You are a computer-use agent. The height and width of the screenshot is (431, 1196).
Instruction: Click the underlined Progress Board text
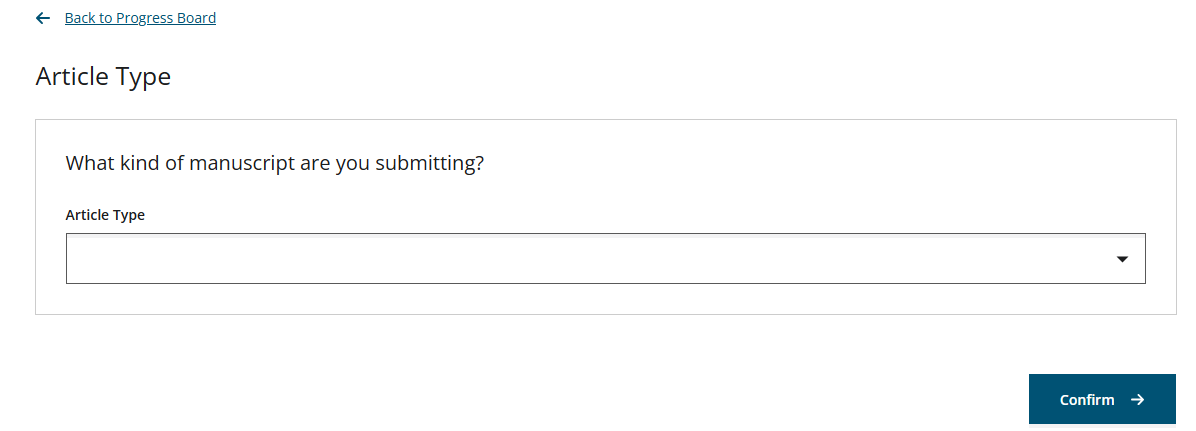(166, 18)
